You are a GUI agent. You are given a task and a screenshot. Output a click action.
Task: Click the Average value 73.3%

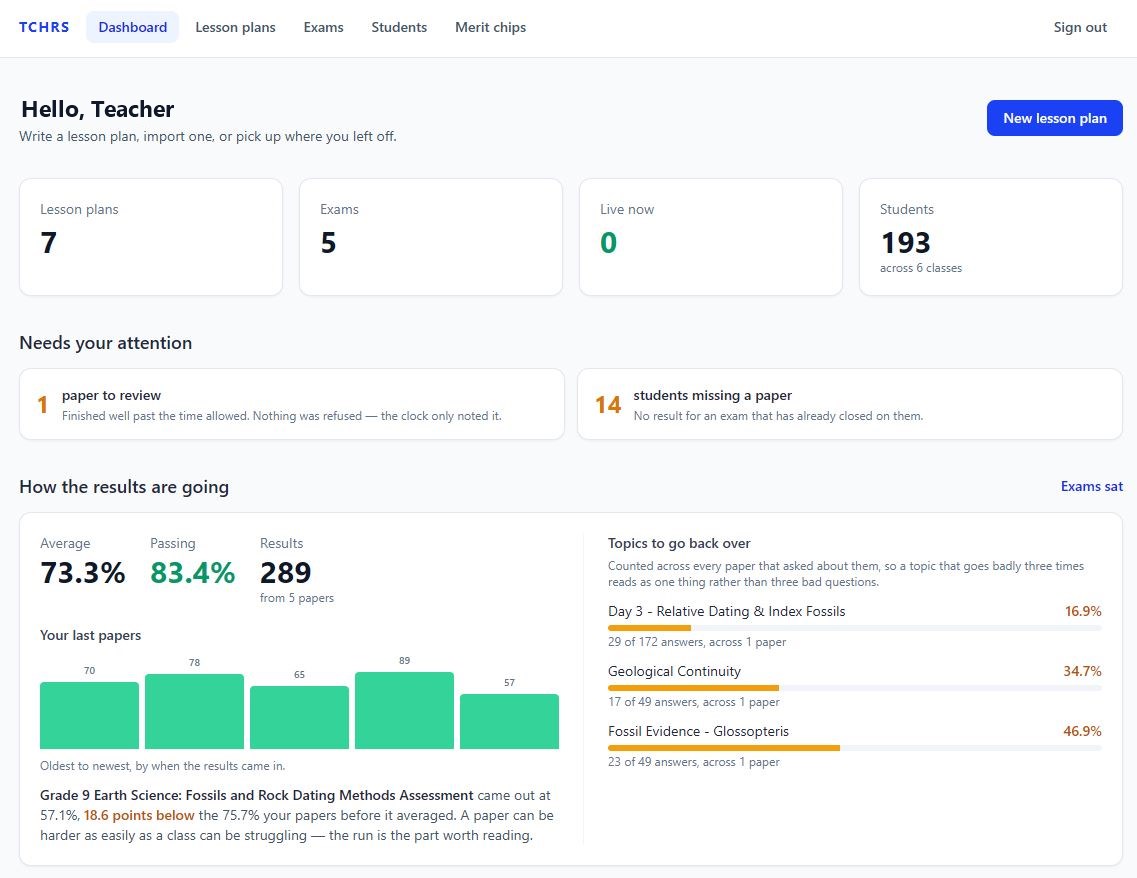[x=83, y=573]
